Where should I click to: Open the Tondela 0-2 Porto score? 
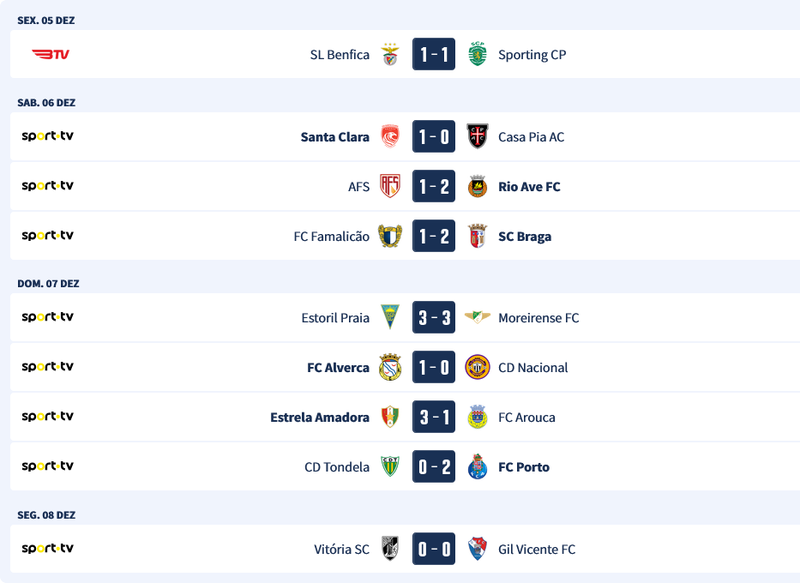coord(434,467)
